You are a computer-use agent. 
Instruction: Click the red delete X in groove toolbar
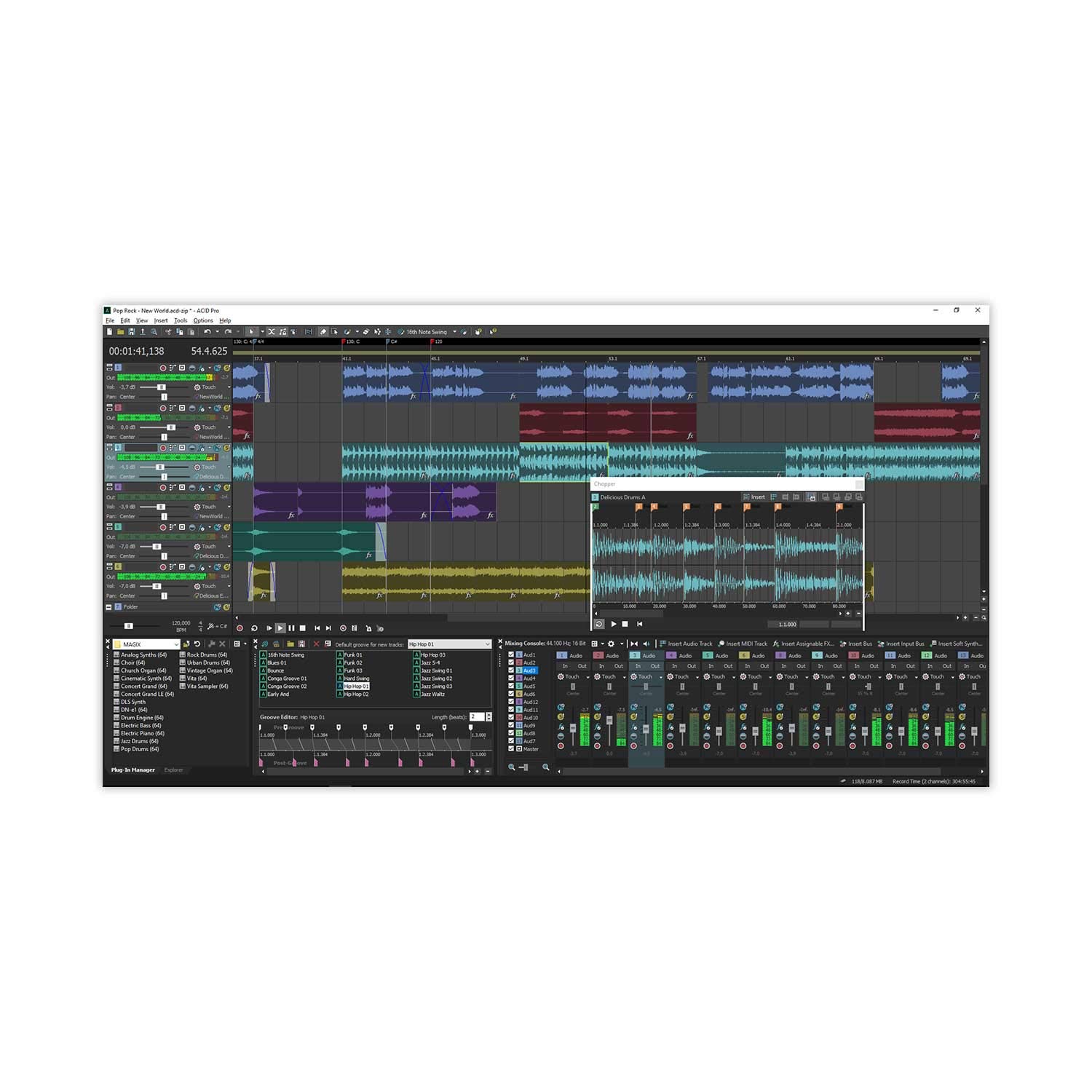tap(316, 644)
